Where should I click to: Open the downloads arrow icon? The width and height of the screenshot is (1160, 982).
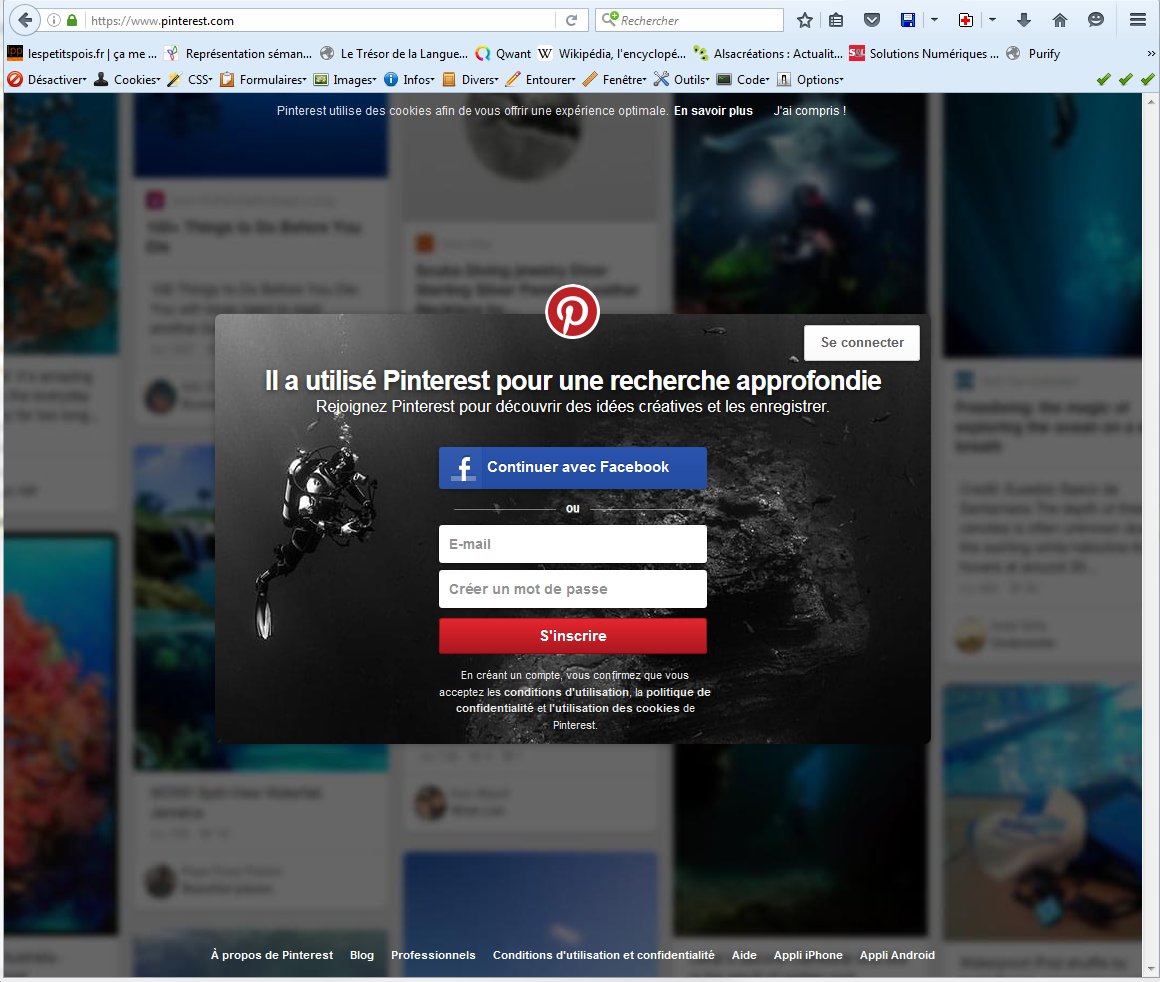tap(1024, 20)
